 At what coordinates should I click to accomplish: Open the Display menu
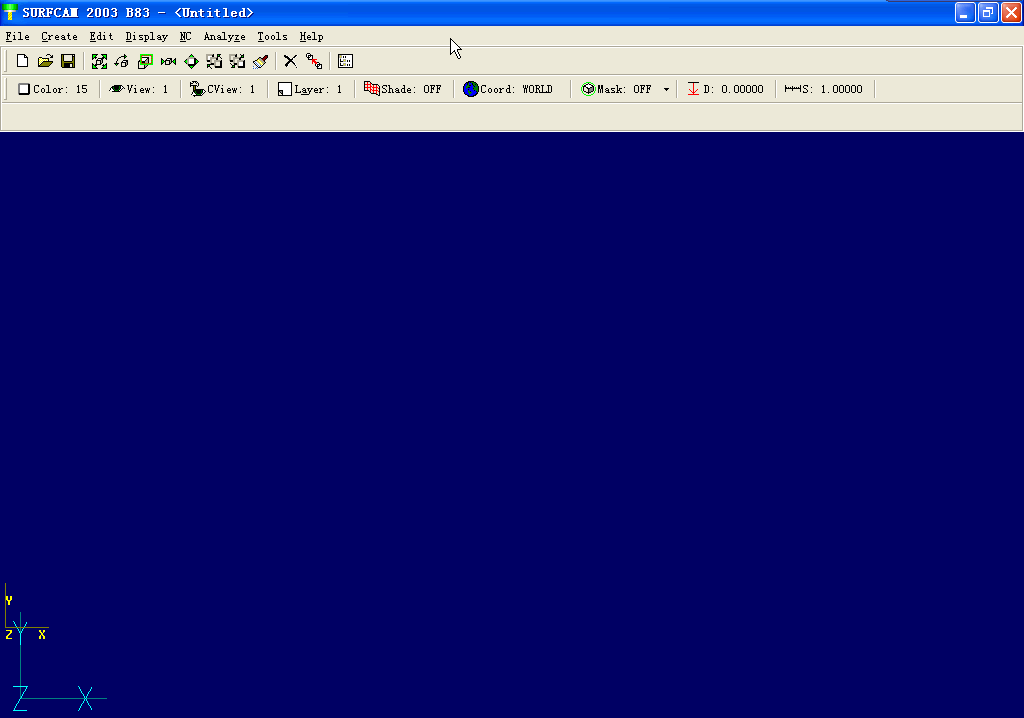pyautogui.click(x=146, y=37)
